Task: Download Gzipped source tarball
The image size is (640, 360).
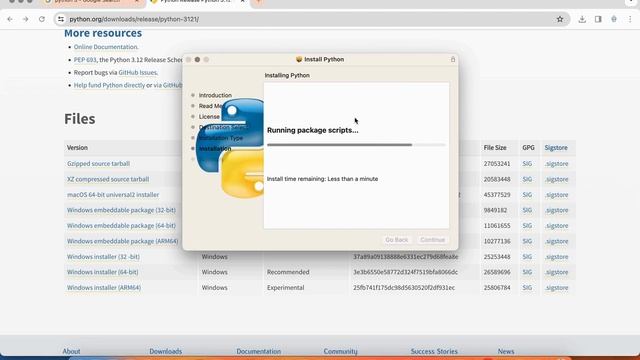Action: [x=98, y=164]
